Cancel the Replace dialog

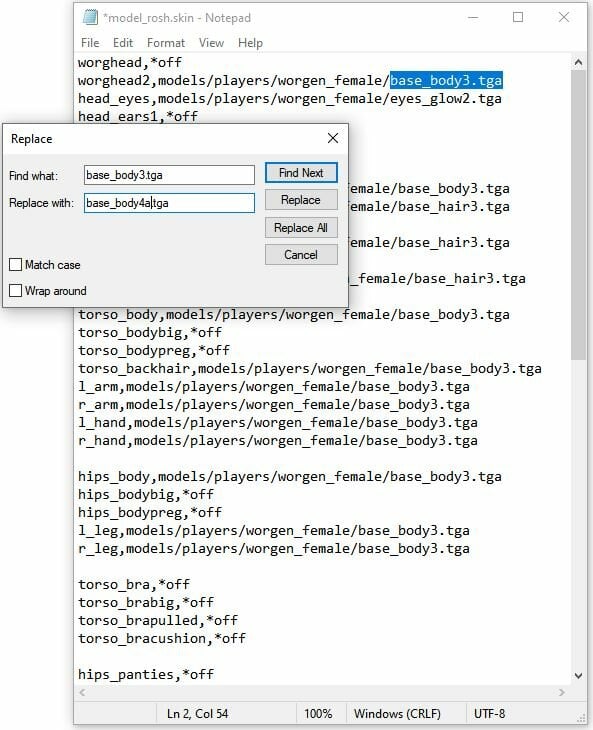[301, 255]
